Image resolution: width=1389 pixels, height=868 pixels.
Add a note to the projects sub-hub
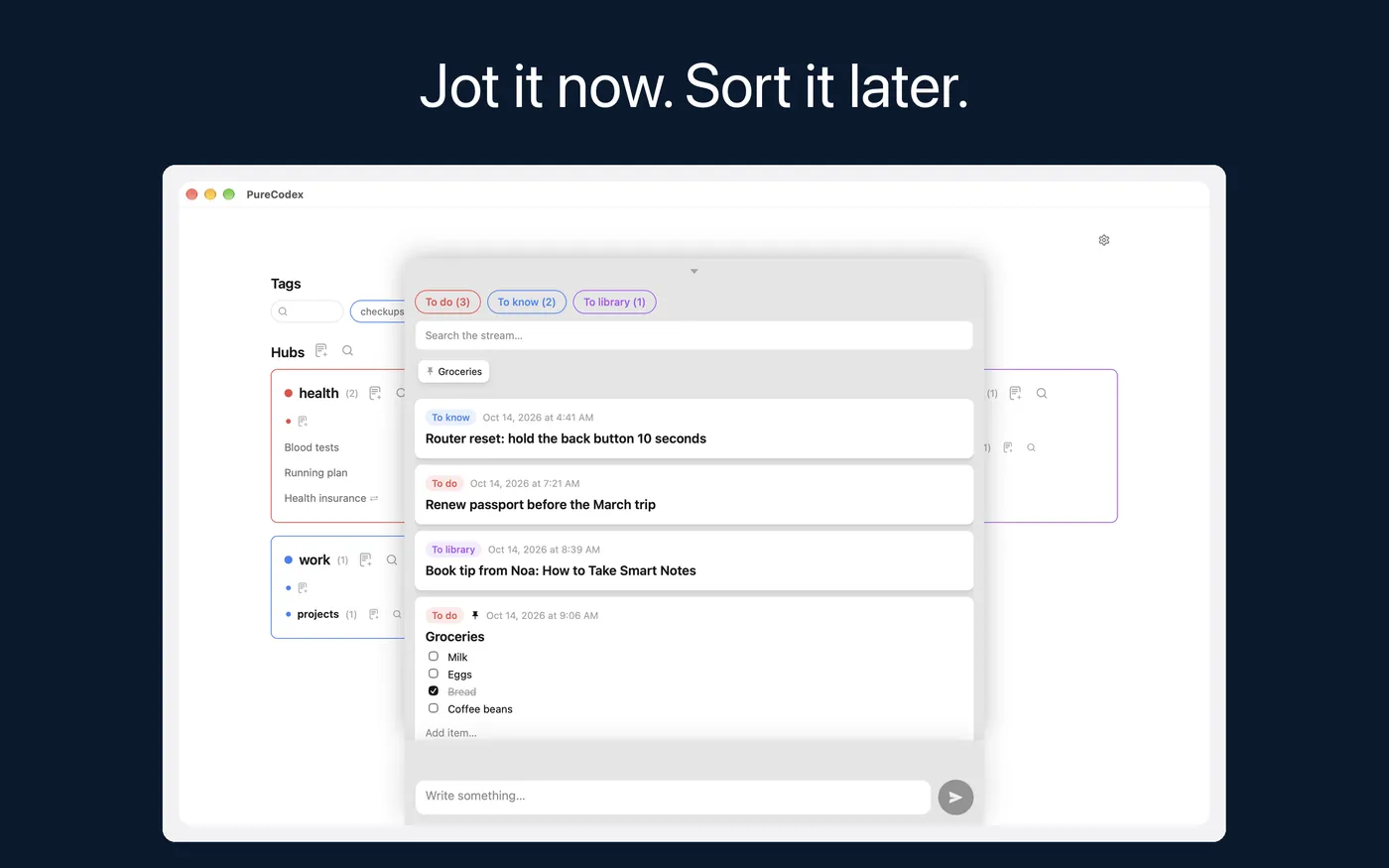[374, 614]
